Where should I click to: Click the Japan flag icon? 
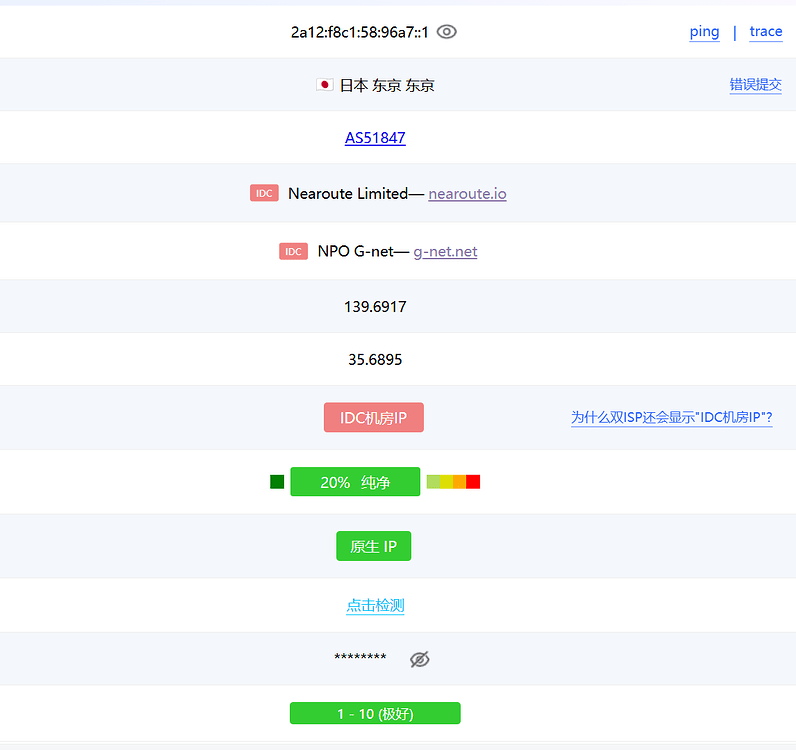pos(324,84)
